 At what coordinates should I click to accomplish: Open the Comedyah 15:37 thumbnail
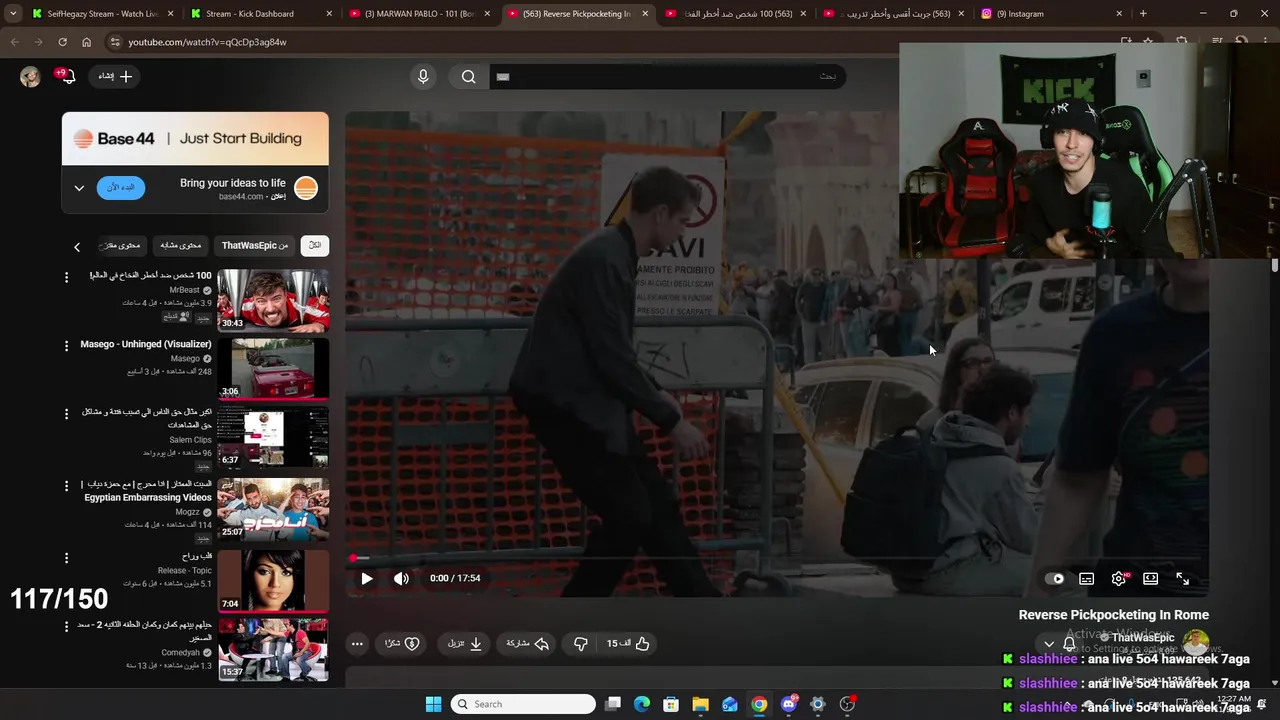point(273,649)
